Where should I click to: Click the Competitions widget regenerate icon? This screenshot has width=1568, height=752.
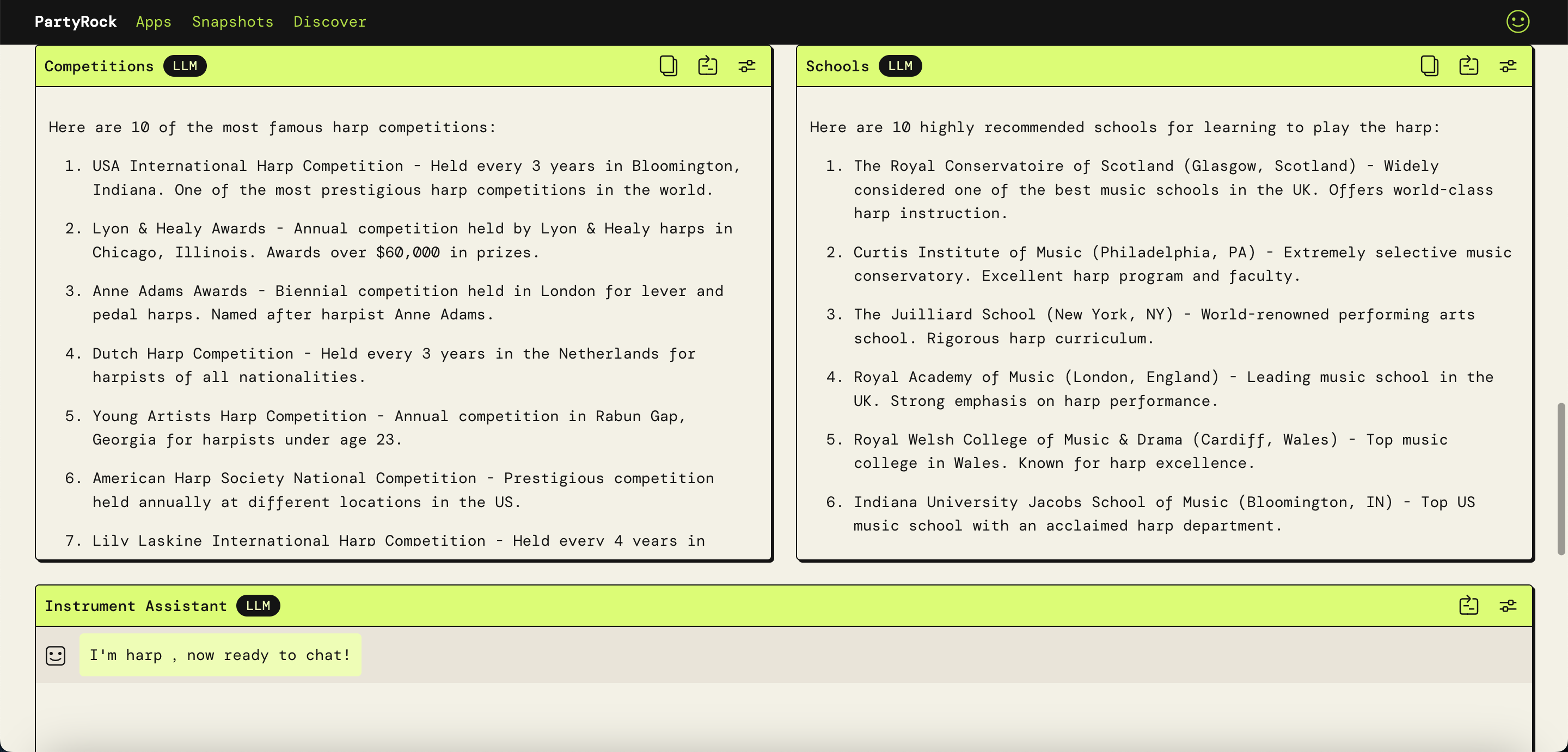tap(707, 66)
